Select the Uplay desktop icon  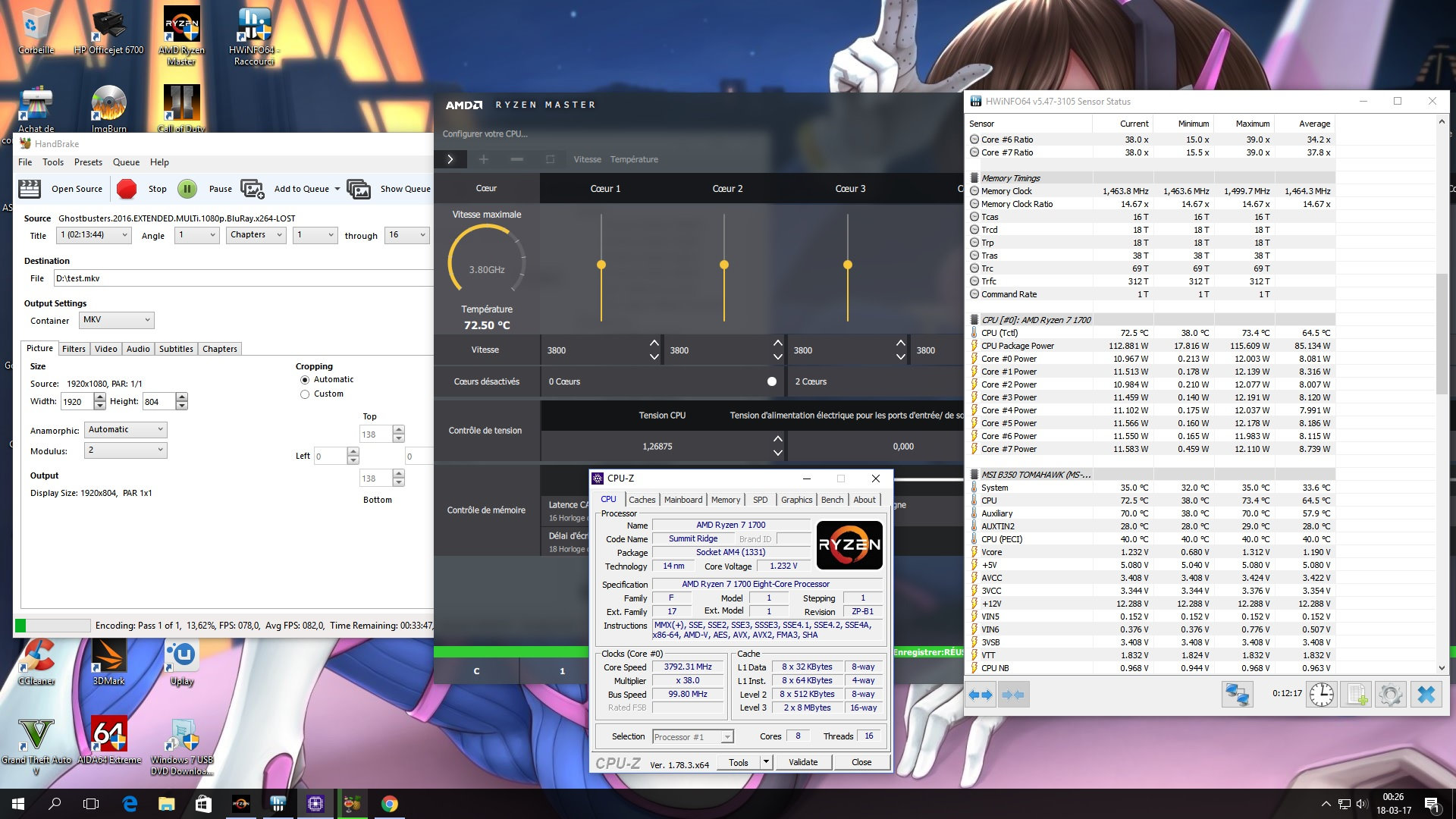click(182, 661)
